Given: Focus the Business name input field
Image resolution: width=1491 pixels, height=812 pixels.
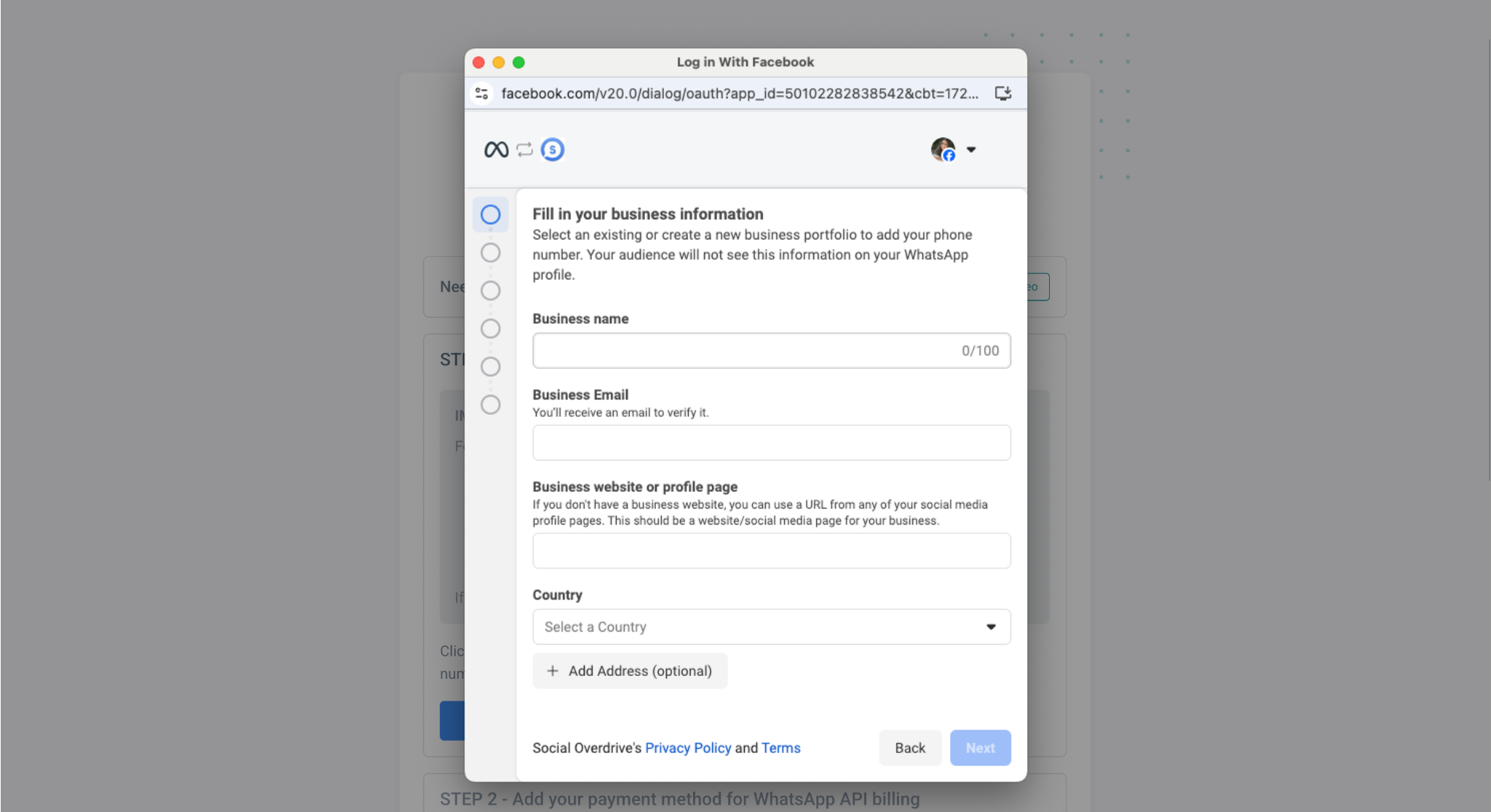Looking at the screenshot, I should (772, 351).
